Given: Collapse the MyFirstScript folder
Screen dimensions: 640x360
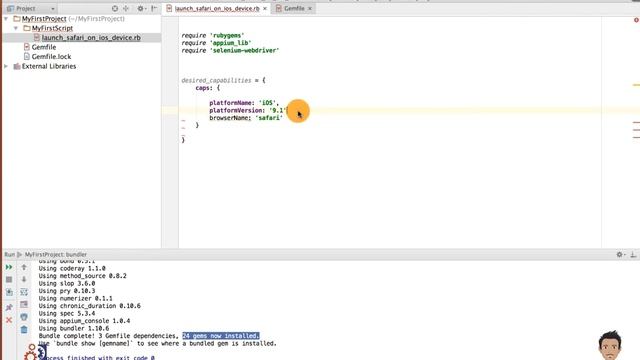Looking at the screenshot, I should click(x=16, y=28).
